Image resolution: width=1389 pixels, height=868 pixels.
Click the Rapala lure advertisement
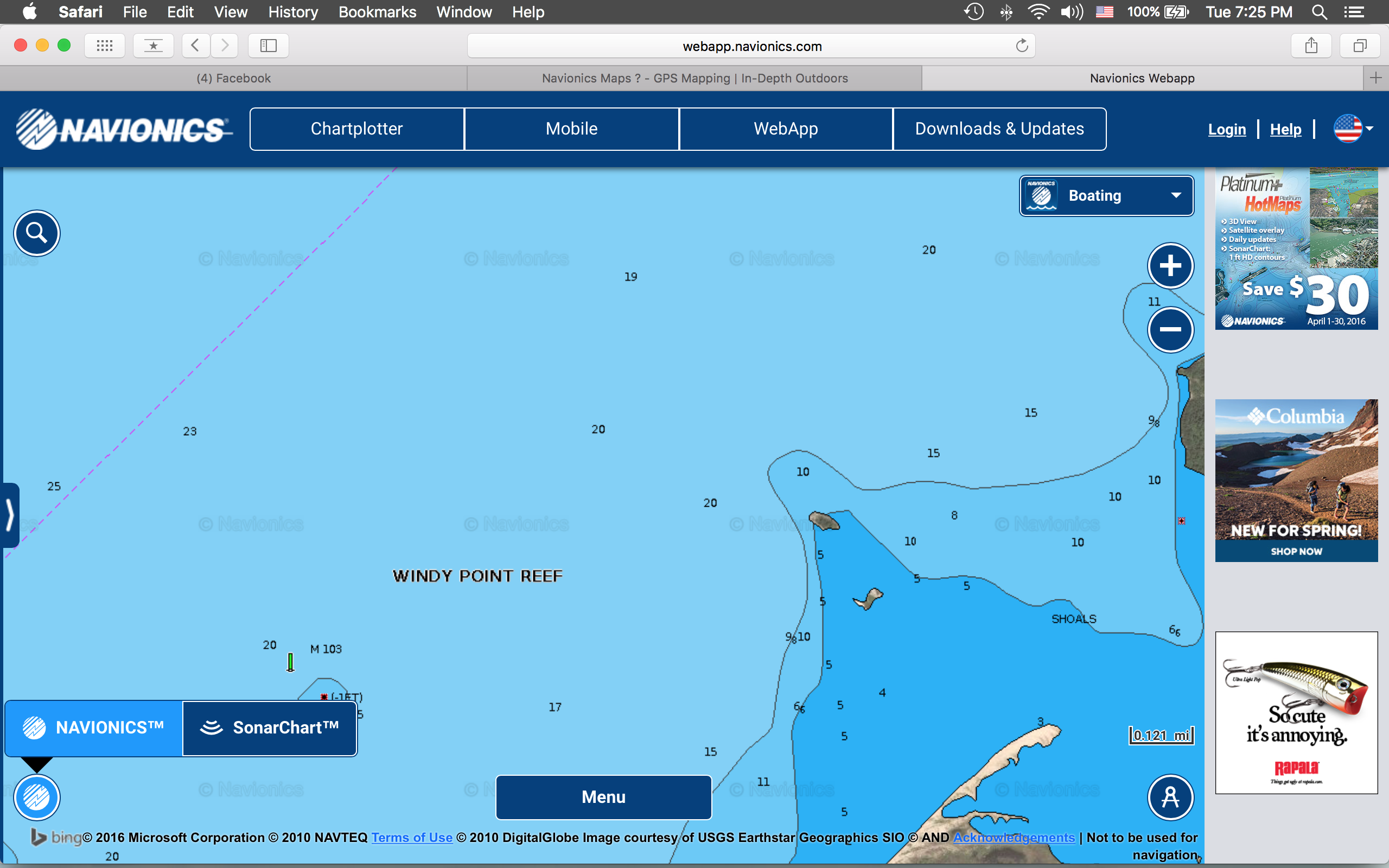point(1296,713)
